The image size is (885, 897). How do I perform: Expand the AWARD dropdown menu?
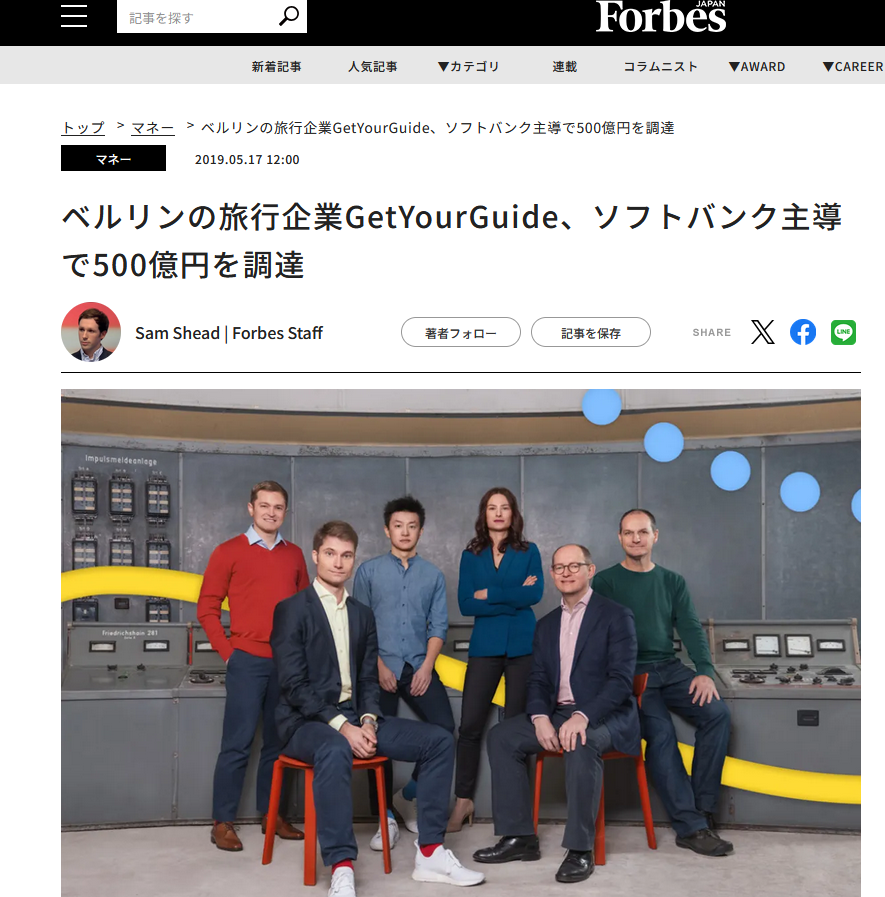pos(757,66)
